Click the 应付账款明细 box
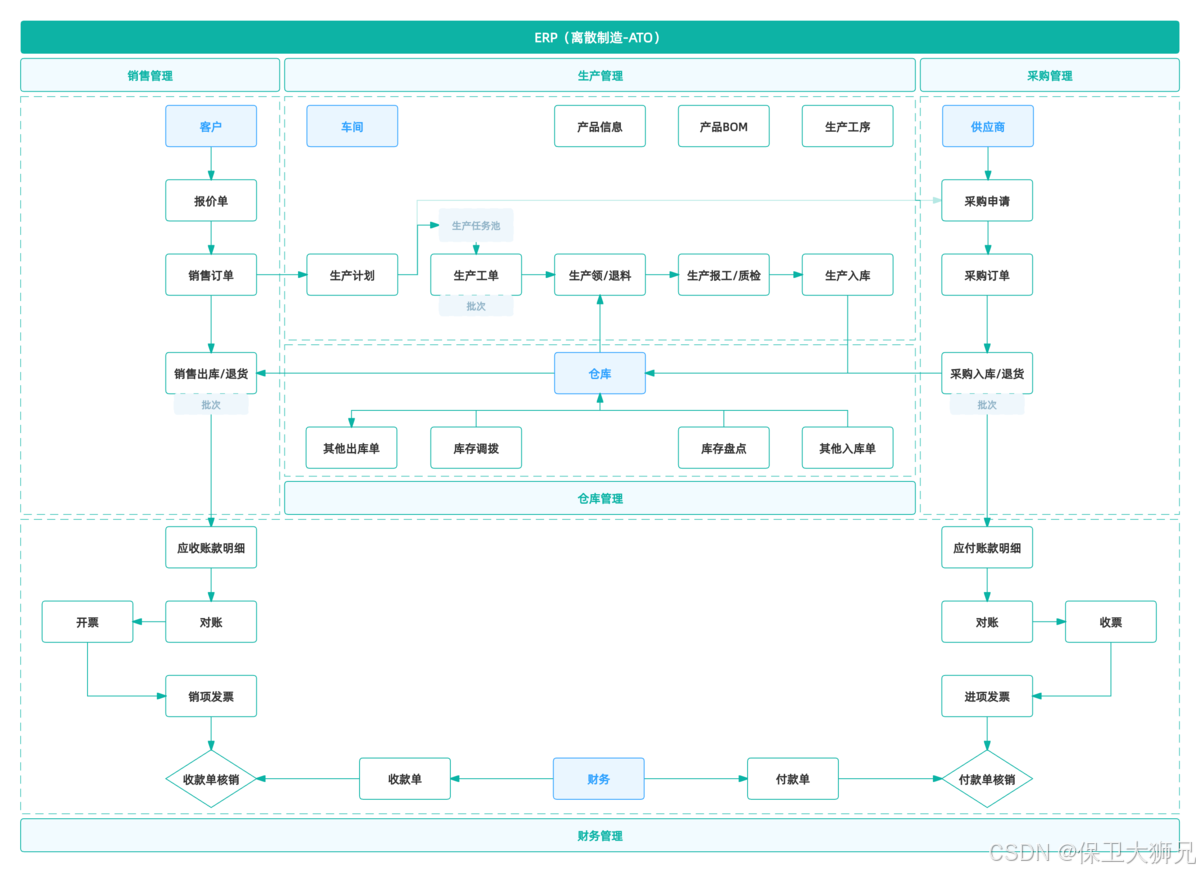 point(988,548)
